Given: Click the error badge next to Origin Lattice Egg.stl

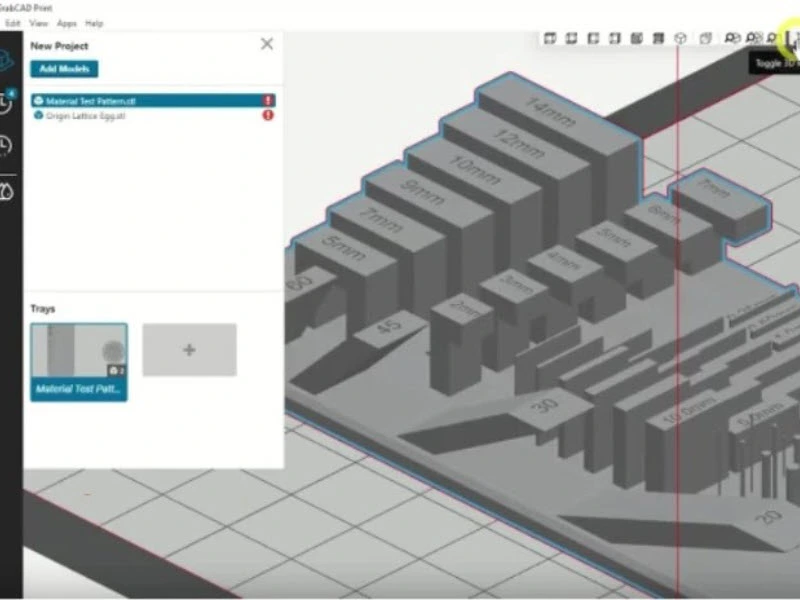Looking at the screenshot, I should click(266, 116).
